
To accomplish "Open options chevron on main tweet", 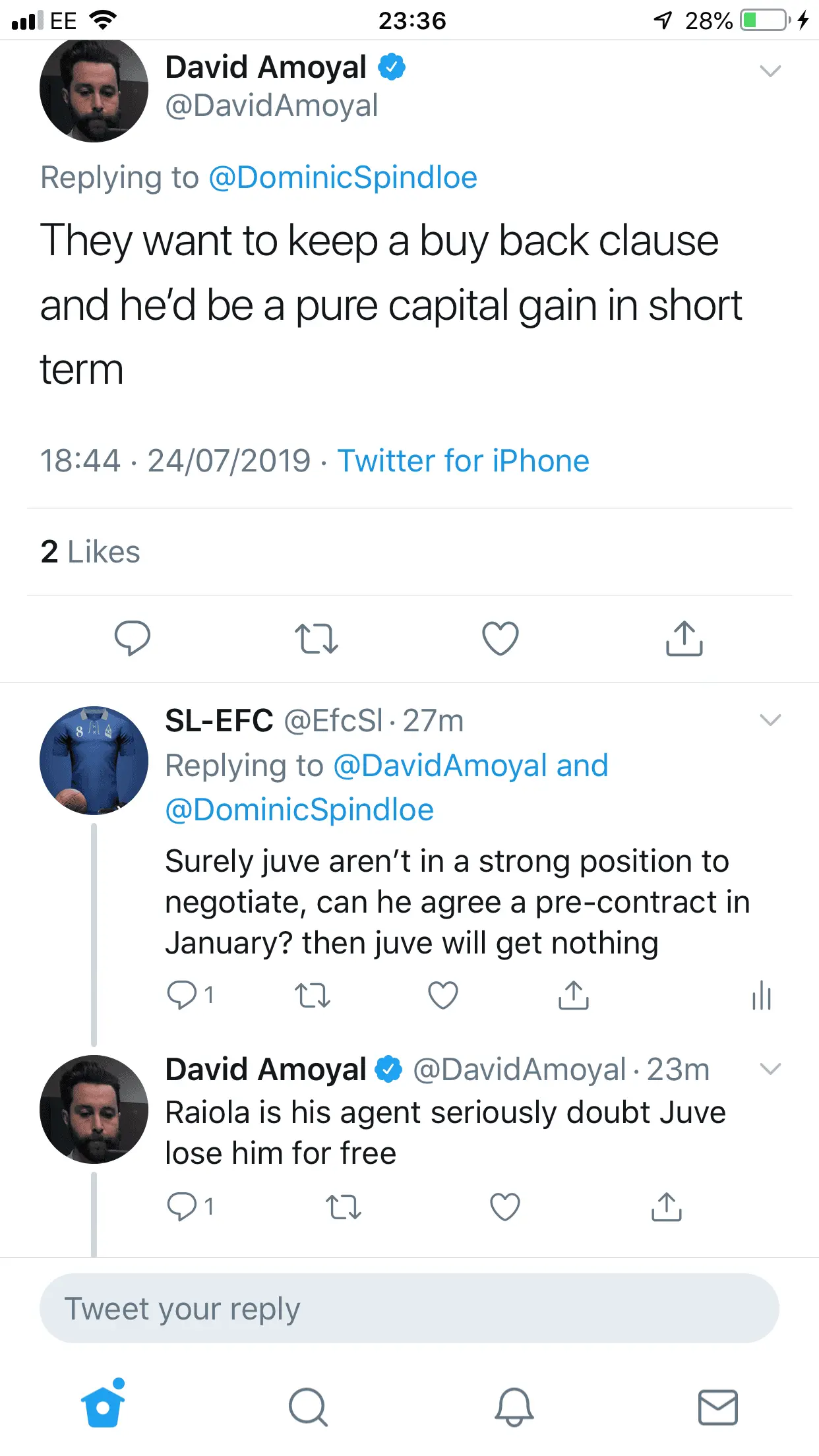I will point(770,71).
